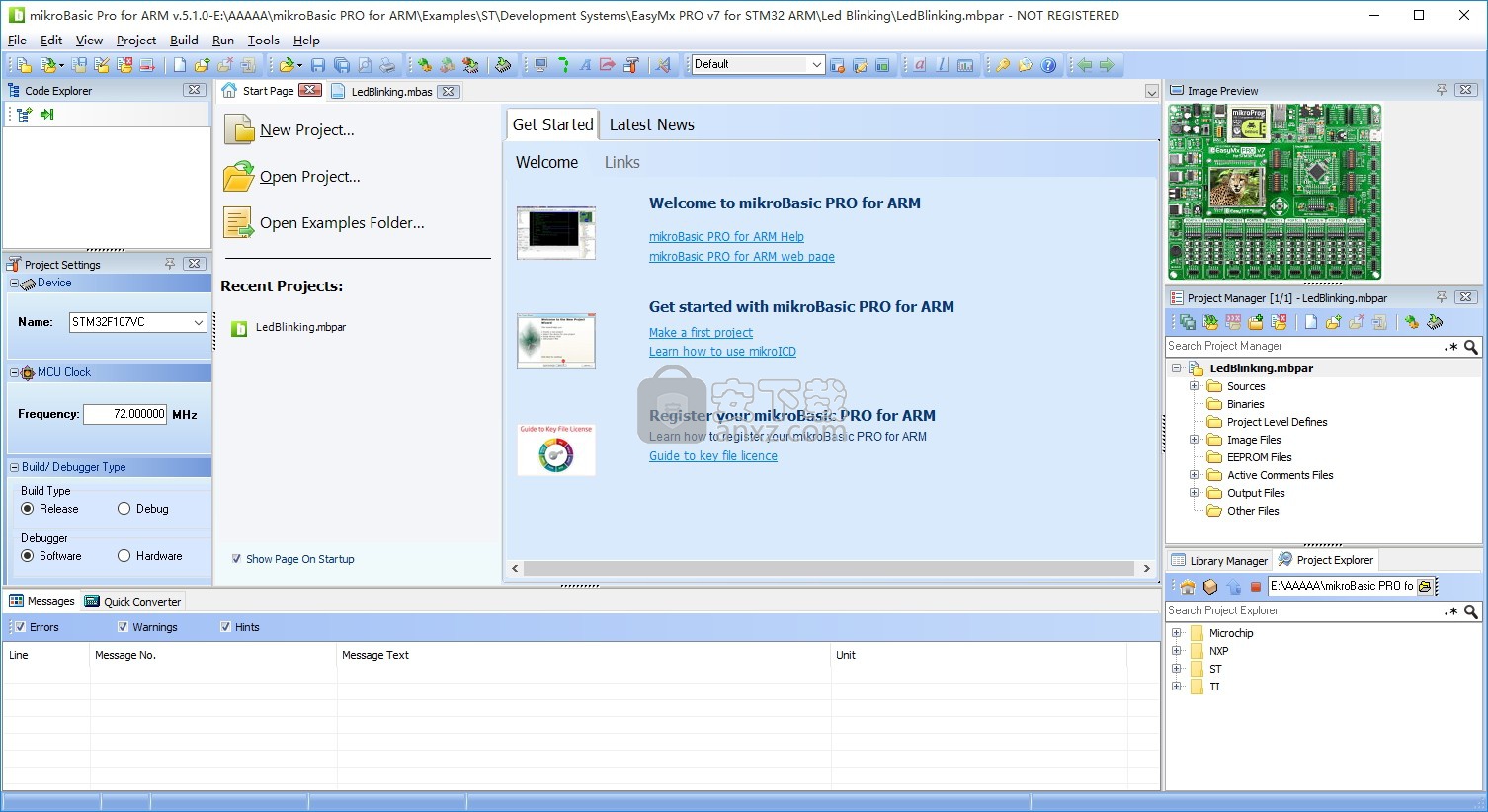Click the EasyMx PRO board image preview
This screenshot has height=812, width=1488.
pyautogui.click(x=1275, y=193)
